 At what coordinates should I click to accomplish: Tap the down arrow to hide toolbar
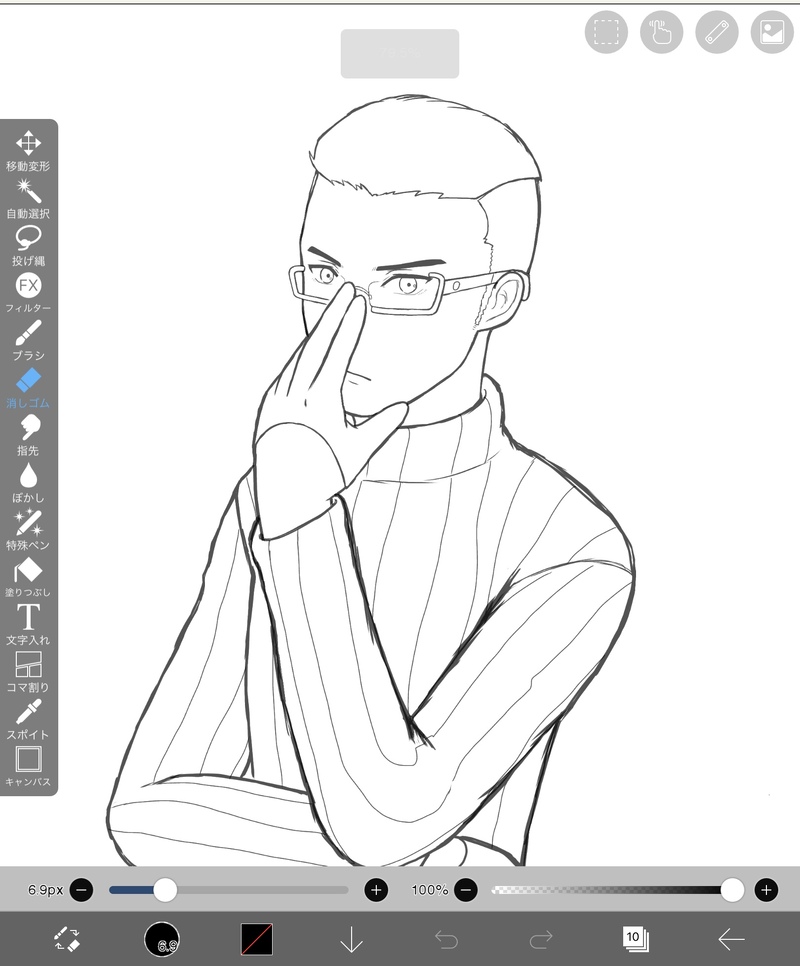351,939
